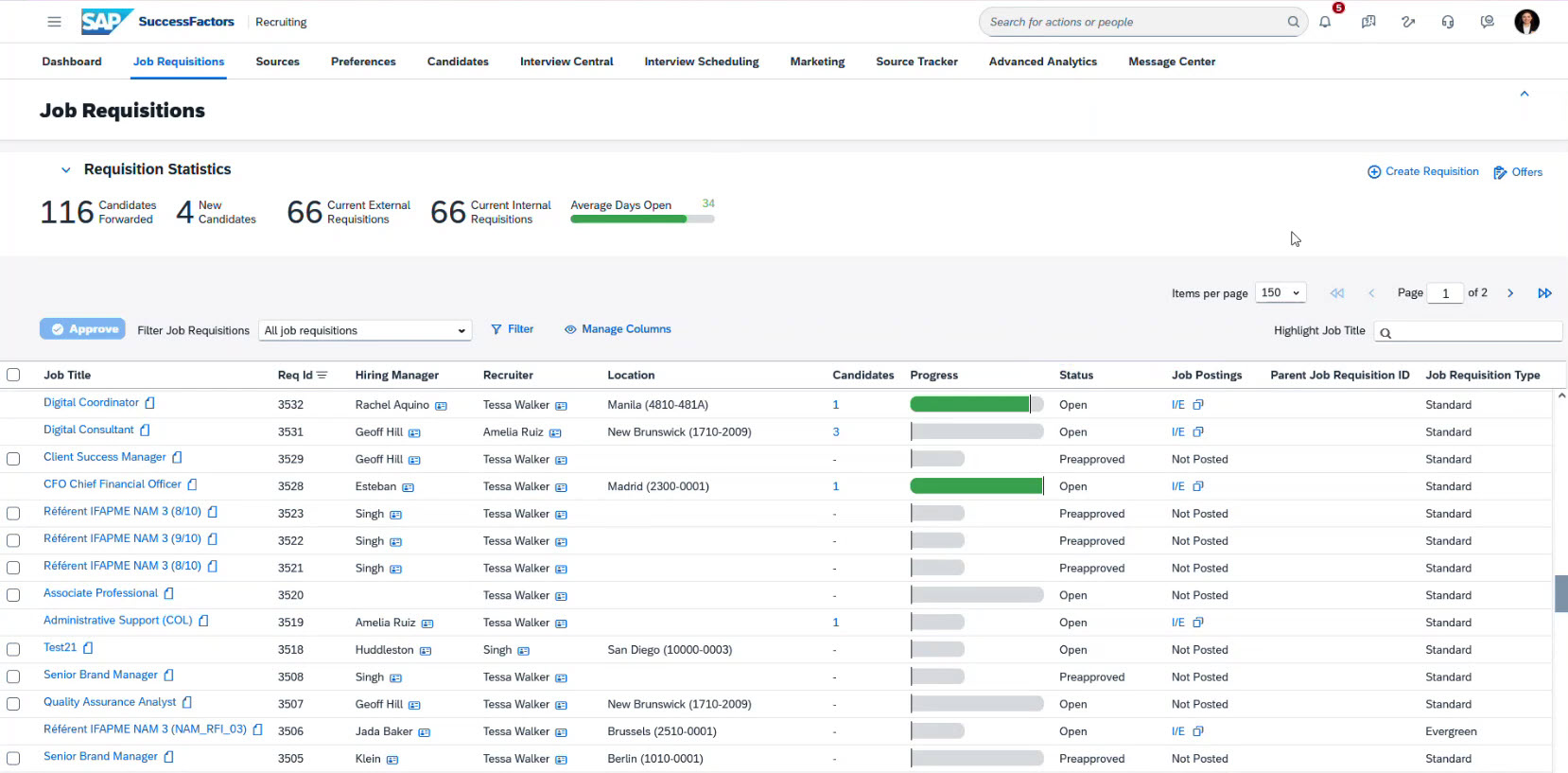Open the Interview Scheduling tab
This screenshot has height=773, width=1568.
click(x=701, y=61)
